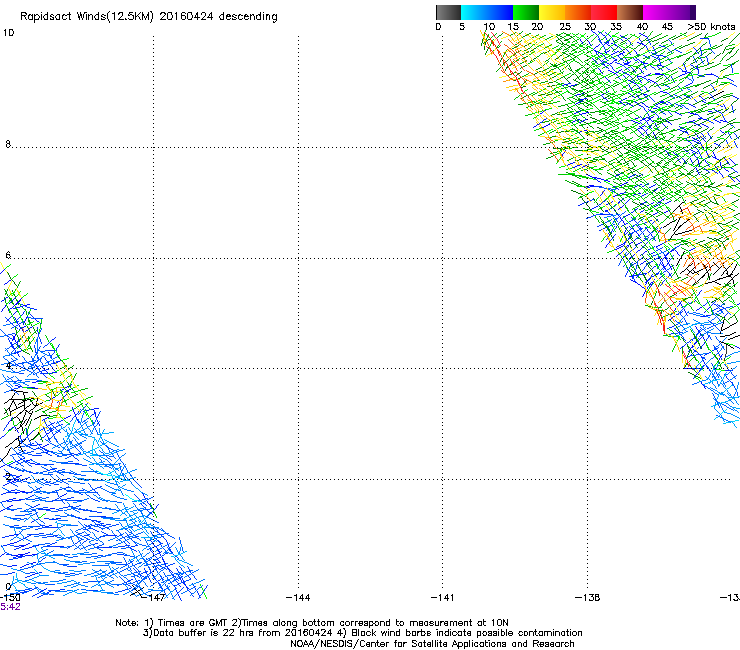This screenshot has height=650, width=740.
Task: Select the red 30-35 knots color swatch
Action: point(604,12)
